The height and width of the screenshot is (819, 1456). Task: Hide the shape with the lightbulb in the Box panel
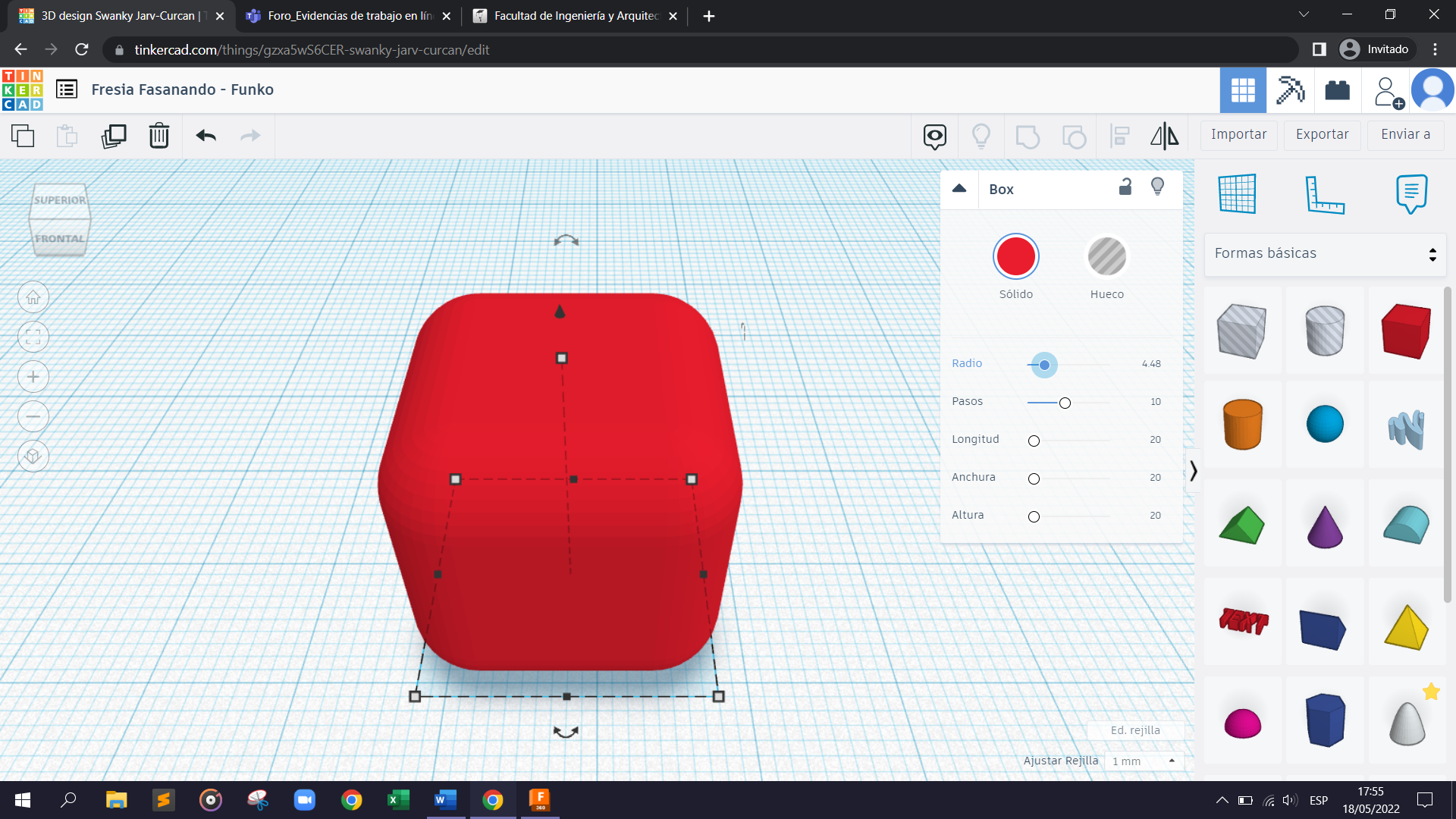(x=1157, y=187)
